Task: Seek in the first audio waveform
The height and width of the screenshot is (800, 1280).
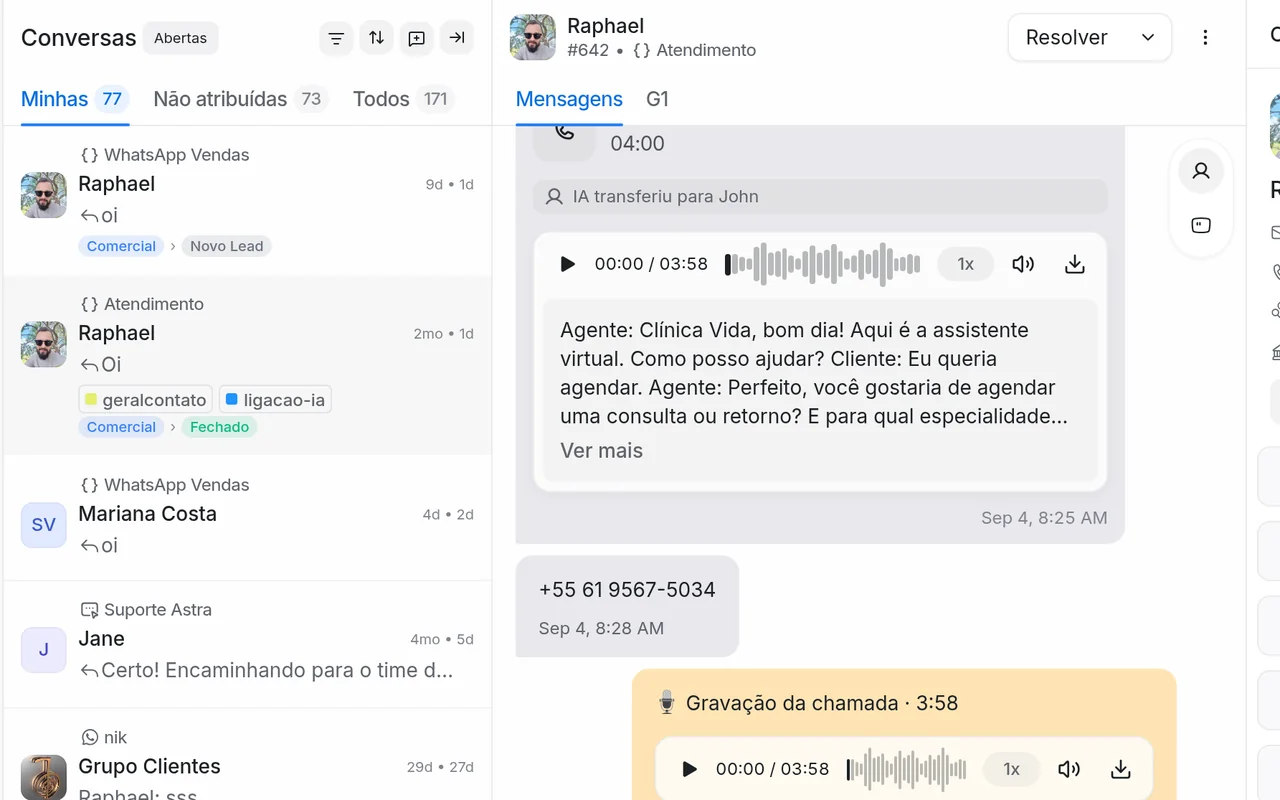Action: click(x=822, y=264)
